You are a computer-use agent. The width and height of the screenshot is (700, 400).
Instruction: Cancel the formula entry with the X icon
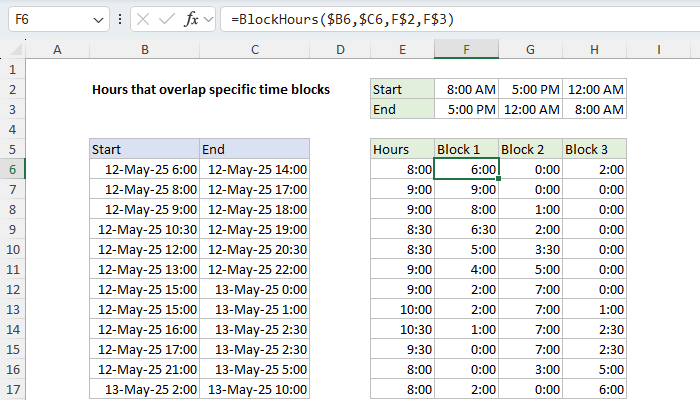pyautogui.click(x=143, y=19)
